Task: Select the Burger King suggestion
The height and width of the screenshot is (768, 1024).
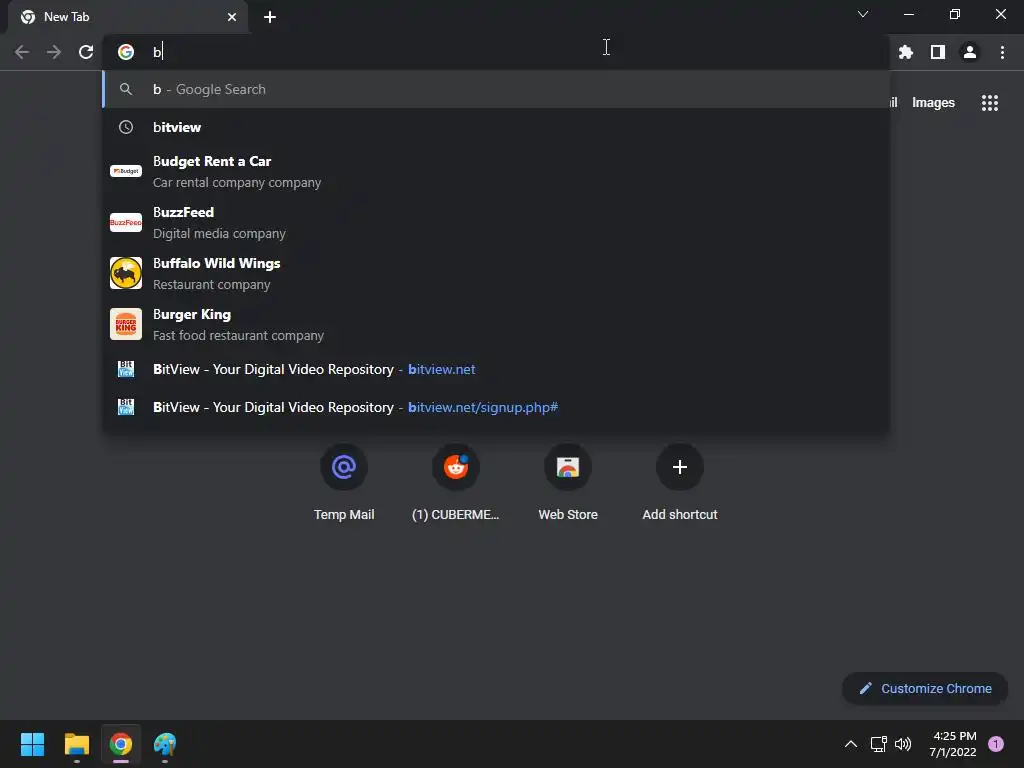Action: [496, 325]
